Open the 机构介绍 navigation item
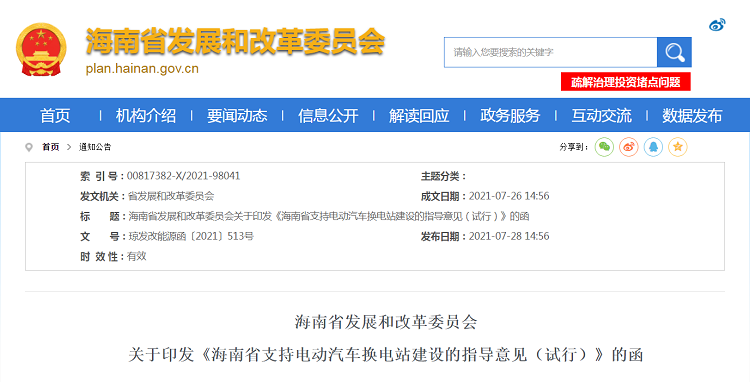The height and width of the screenshot is (382, 750). [x=146, y=116]
